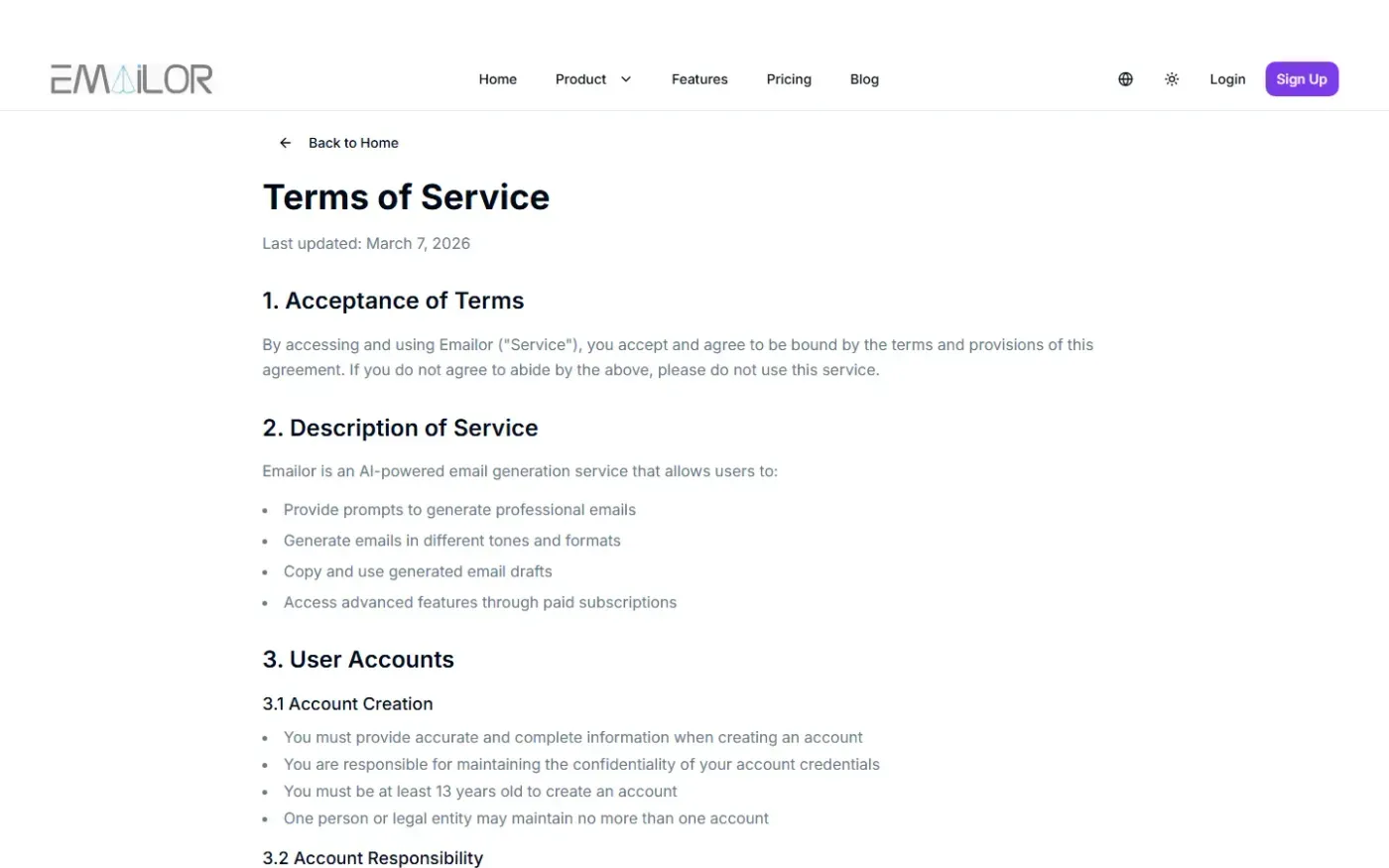
Task: Click the Sign Up button
Action: coord(1302,79)
